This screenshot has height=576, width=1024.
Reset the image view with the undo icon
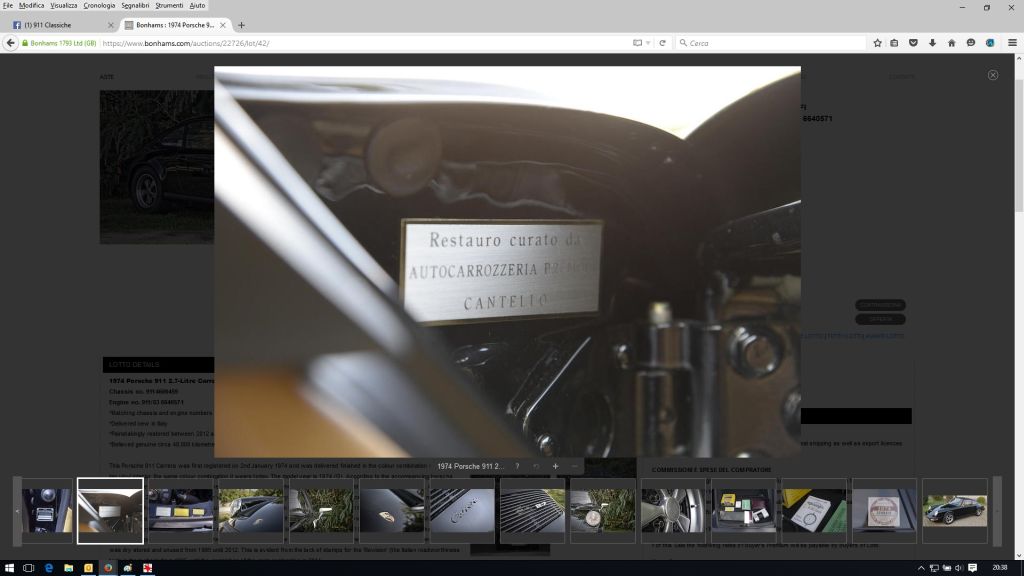(536, 466)
